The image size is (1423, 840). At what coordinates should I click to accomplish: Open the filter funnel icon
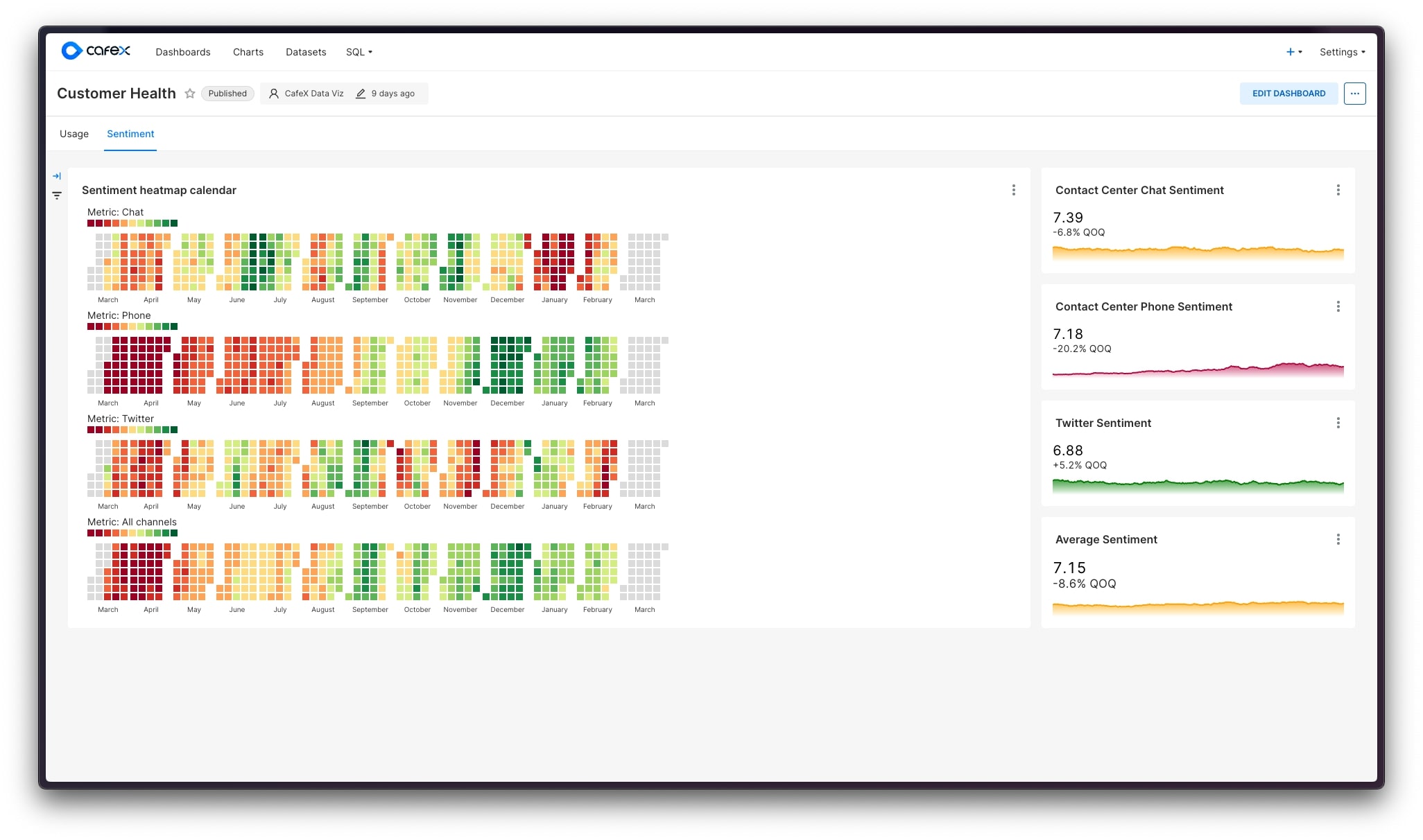[57, 195]
